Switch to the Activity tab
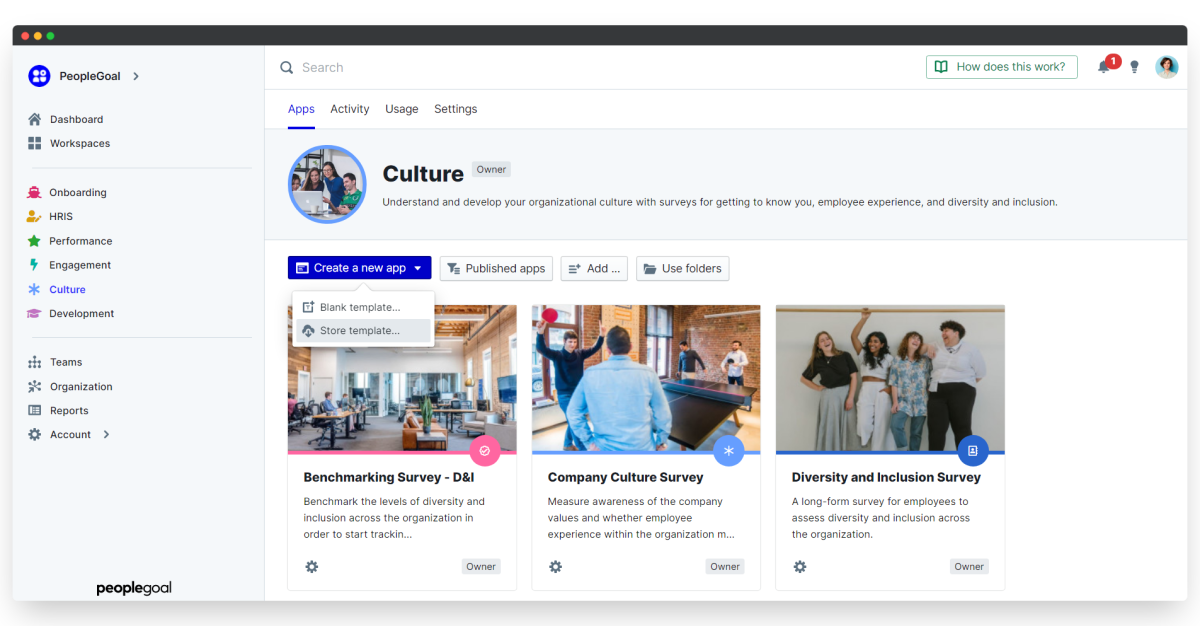Viewport: 1200px width, 626px height. coord(350,109)
